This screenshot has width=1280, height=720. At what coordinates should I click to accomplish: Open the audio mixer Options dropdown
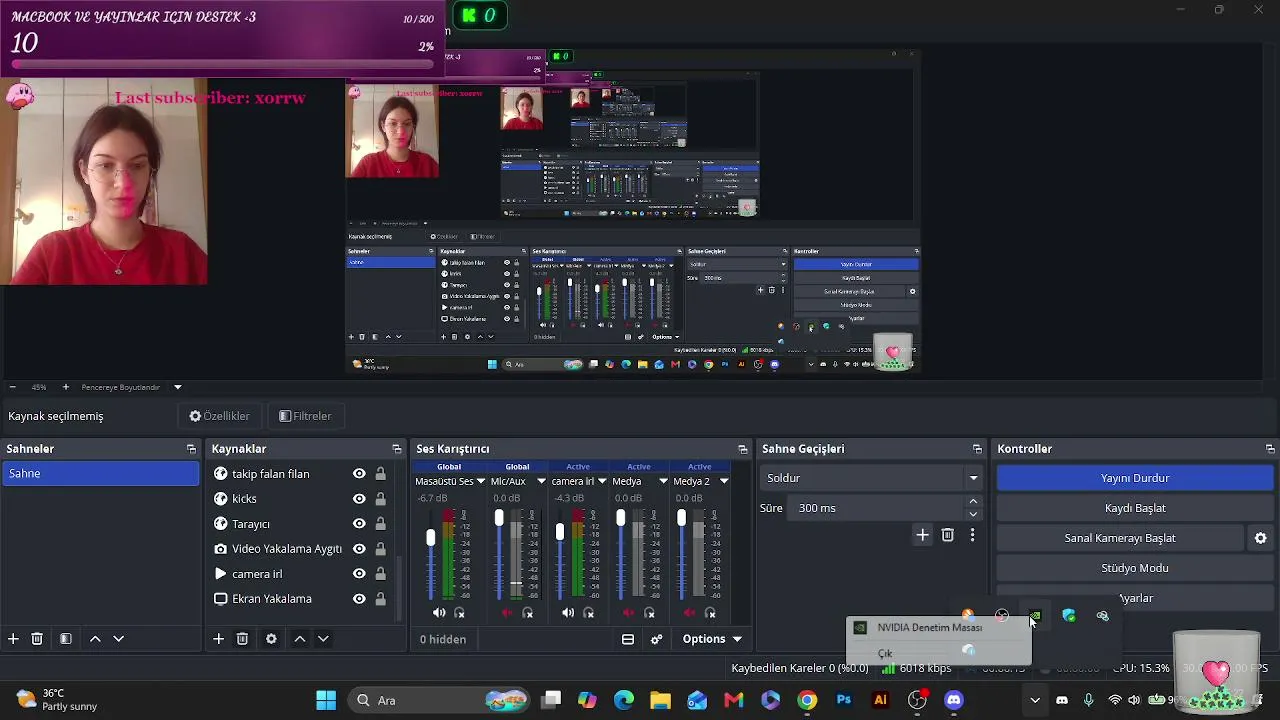(713, 639)
